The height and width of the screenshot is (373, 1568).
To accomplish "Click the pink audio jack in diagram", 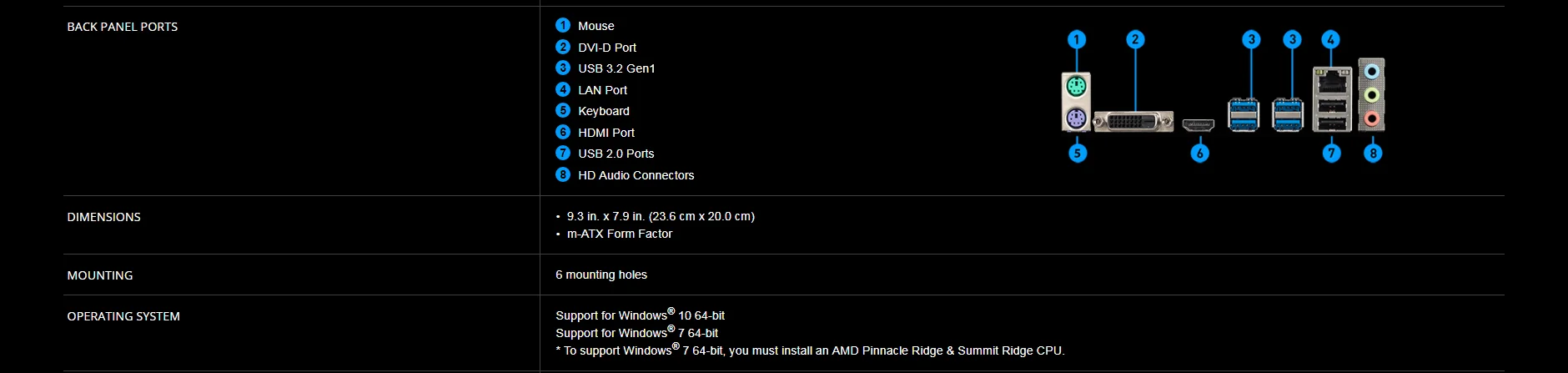I will 1372,119.
